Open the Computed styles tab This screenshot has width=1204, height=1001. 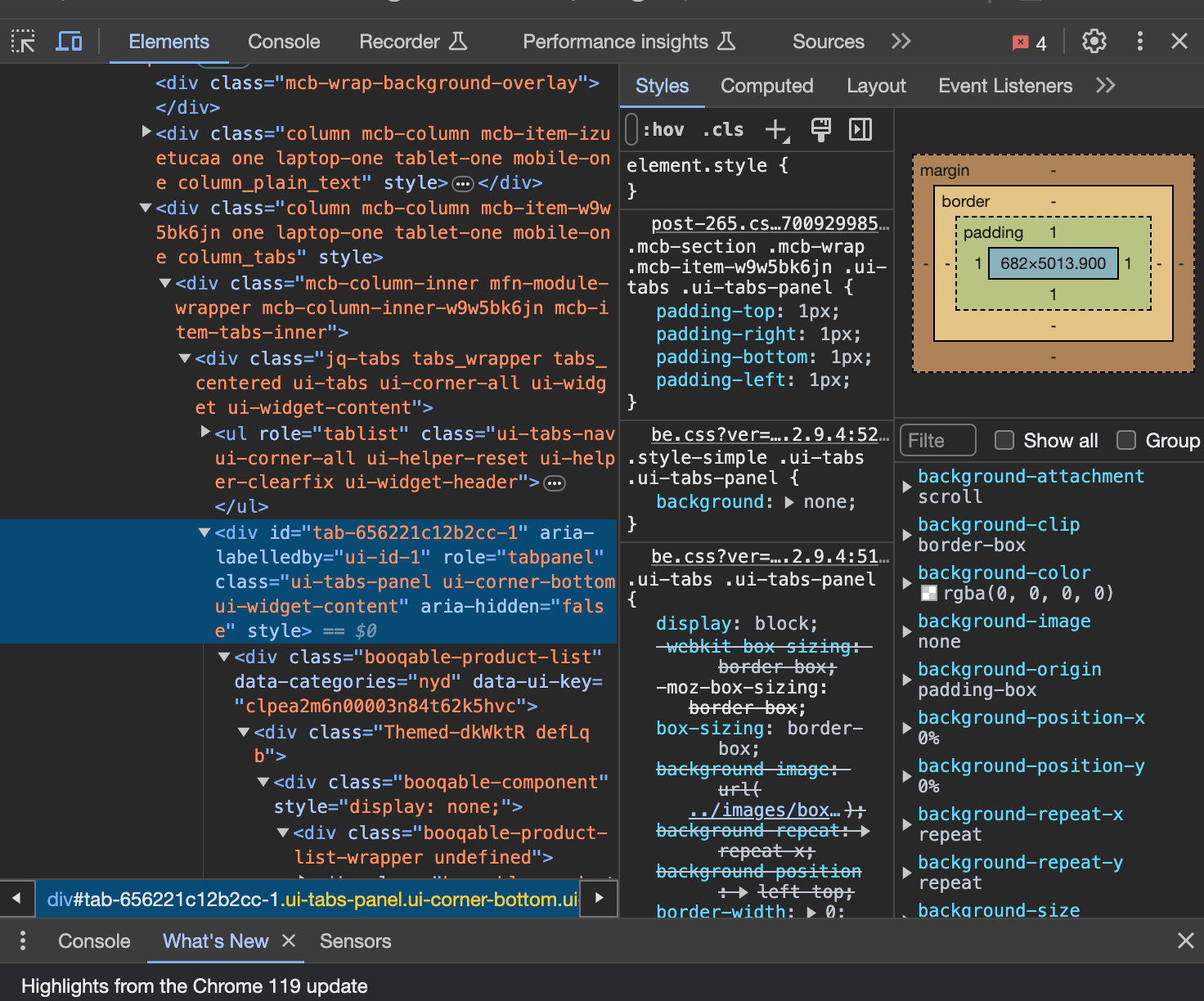(x=766, y=86)
